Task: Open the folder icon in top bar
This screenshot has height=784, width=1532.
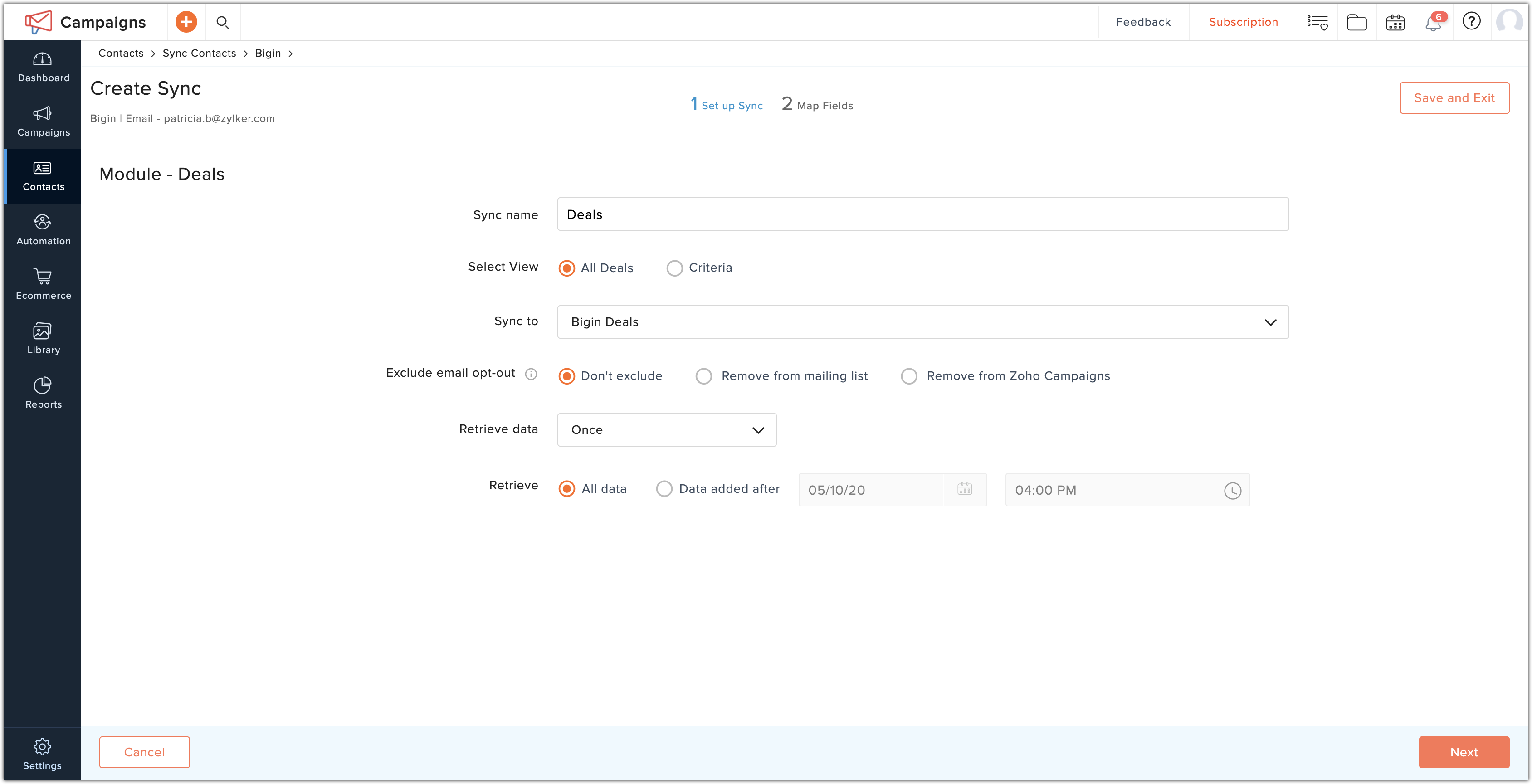Action: pyautogui.click(x=1356, y=23)
